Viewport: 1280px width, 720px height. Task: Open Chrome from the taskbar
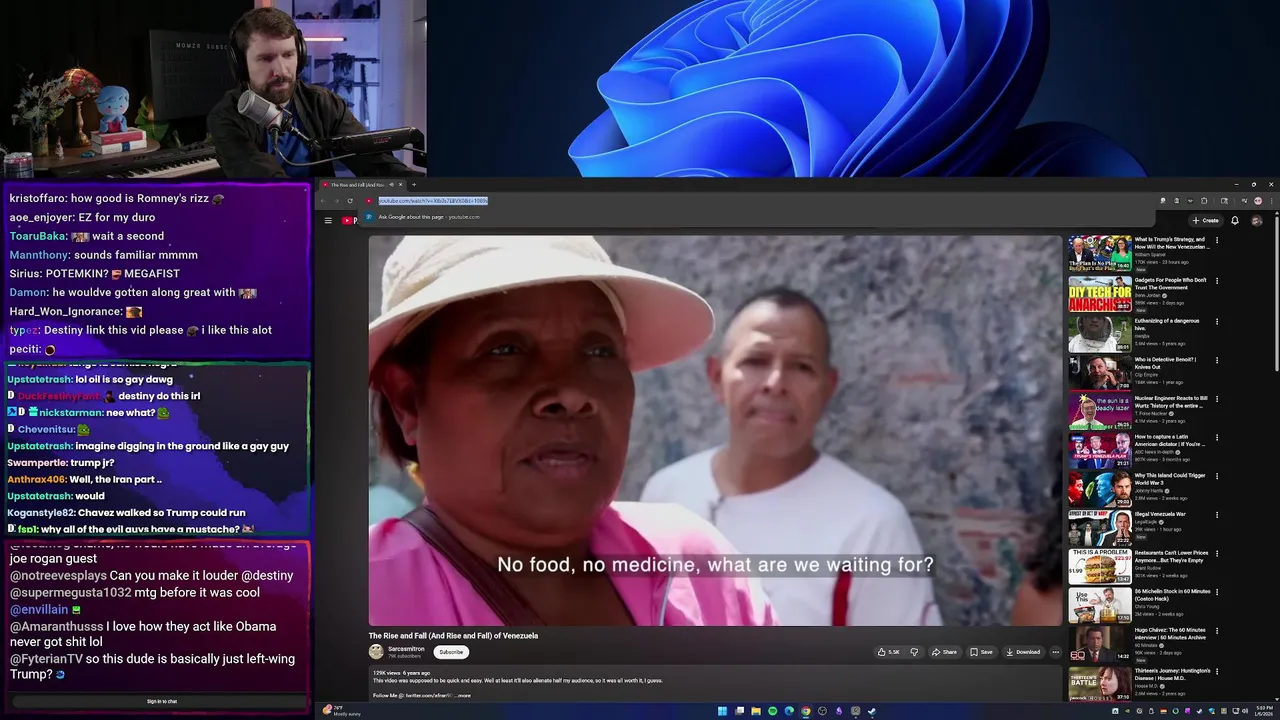tap(805, 711)
